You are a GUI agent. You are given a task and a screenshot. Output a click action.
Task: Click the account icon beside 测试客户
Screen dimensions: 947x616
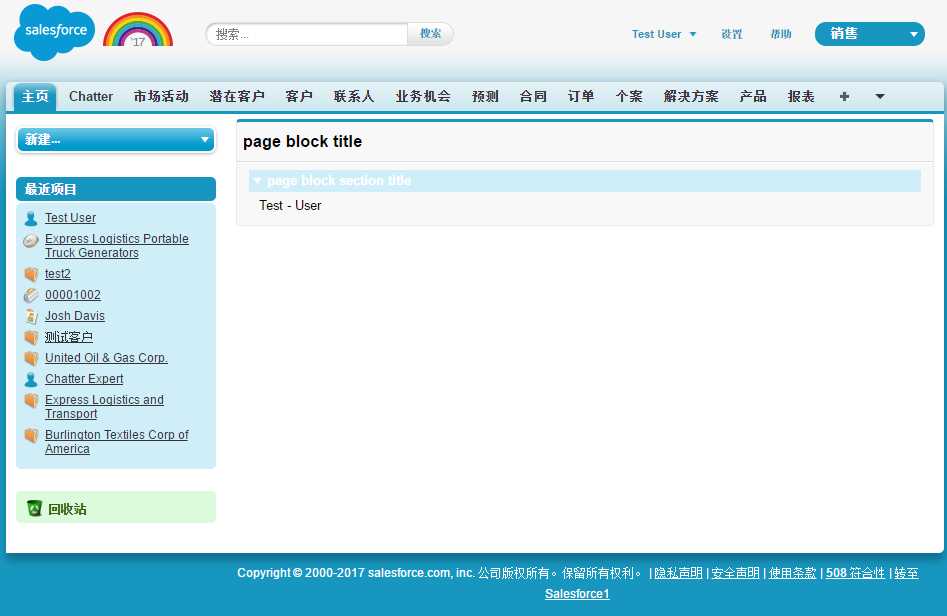[31, 338]
